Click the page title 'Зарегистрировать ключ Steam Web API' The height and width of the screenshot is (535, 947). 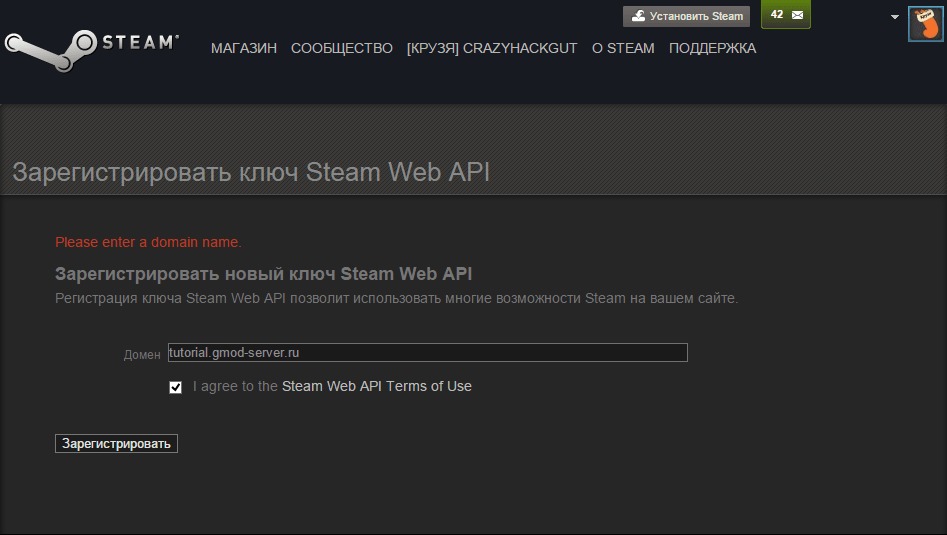click(251, 172)
